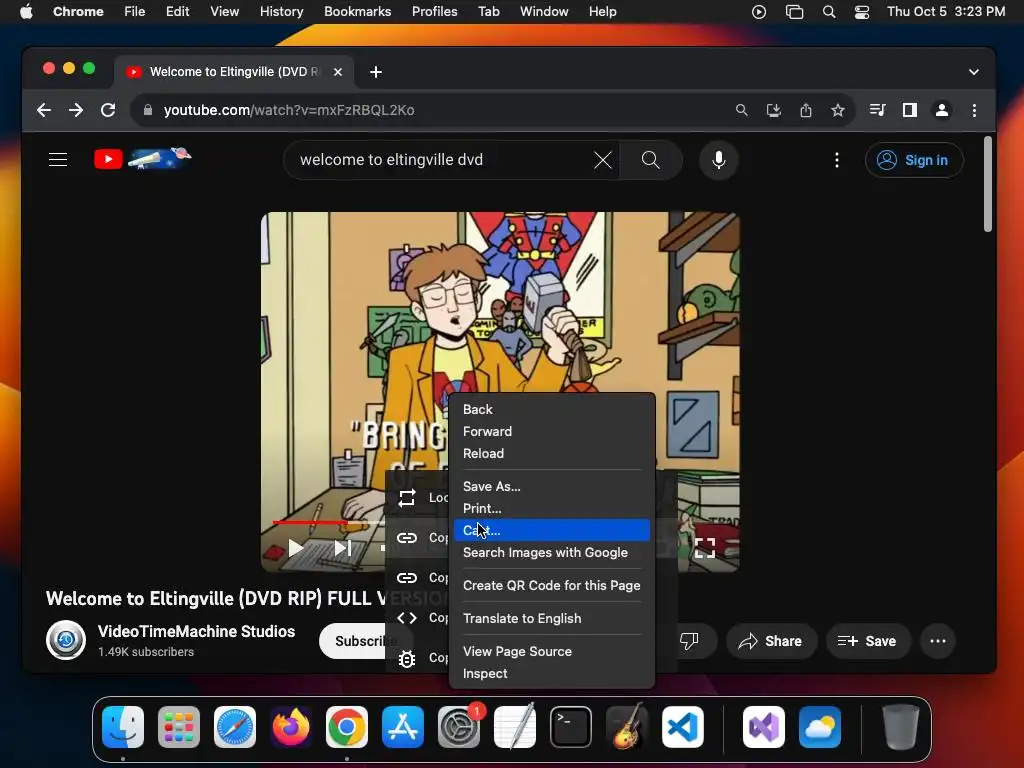1024x768 pixels.
Task: Share this page from address bar
Action: click(x=806, y=110)
